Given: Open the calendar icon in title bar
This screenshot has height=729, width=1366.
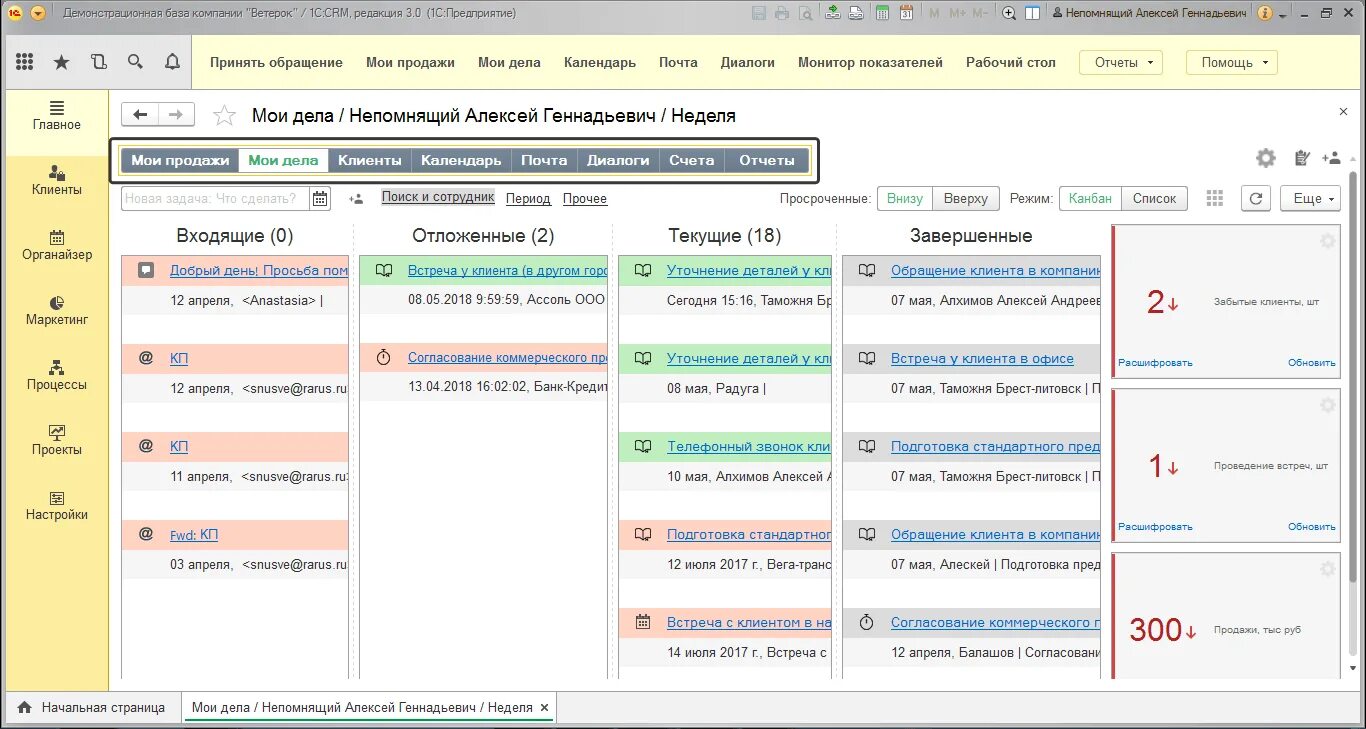Looking at the screenshot, I should (906, 13).
